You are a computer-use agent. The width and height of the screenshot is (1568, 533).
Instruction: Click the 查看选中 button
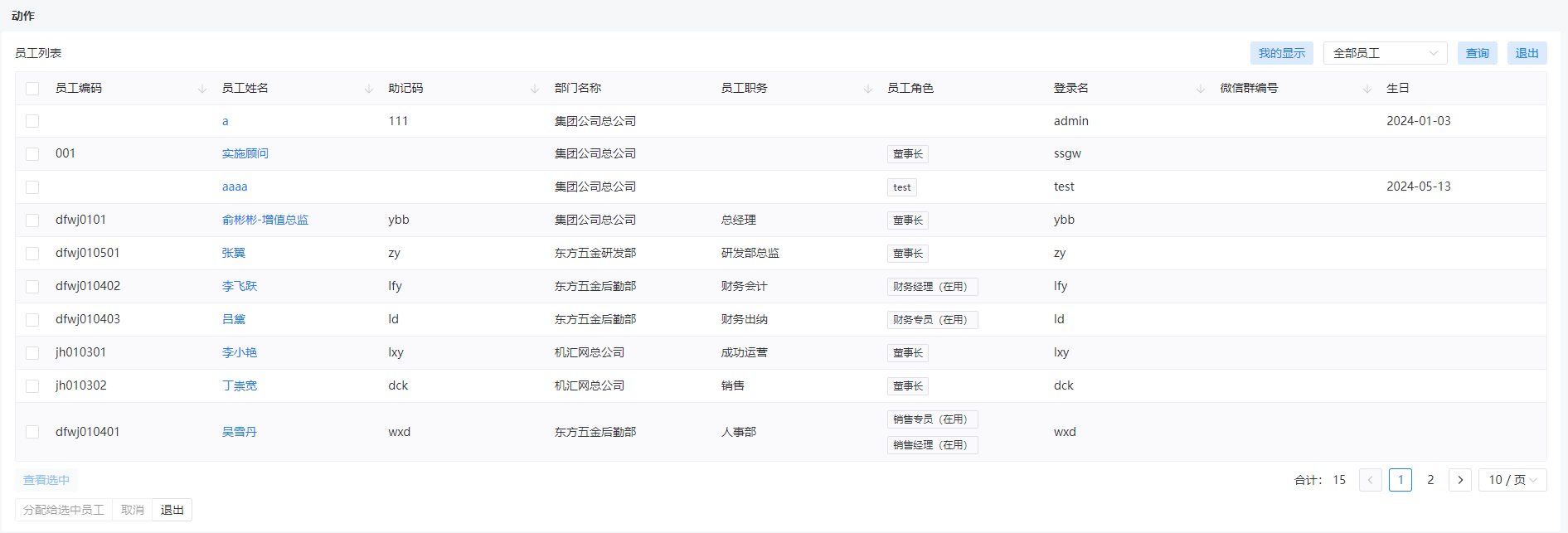click(x=46, y=480)
